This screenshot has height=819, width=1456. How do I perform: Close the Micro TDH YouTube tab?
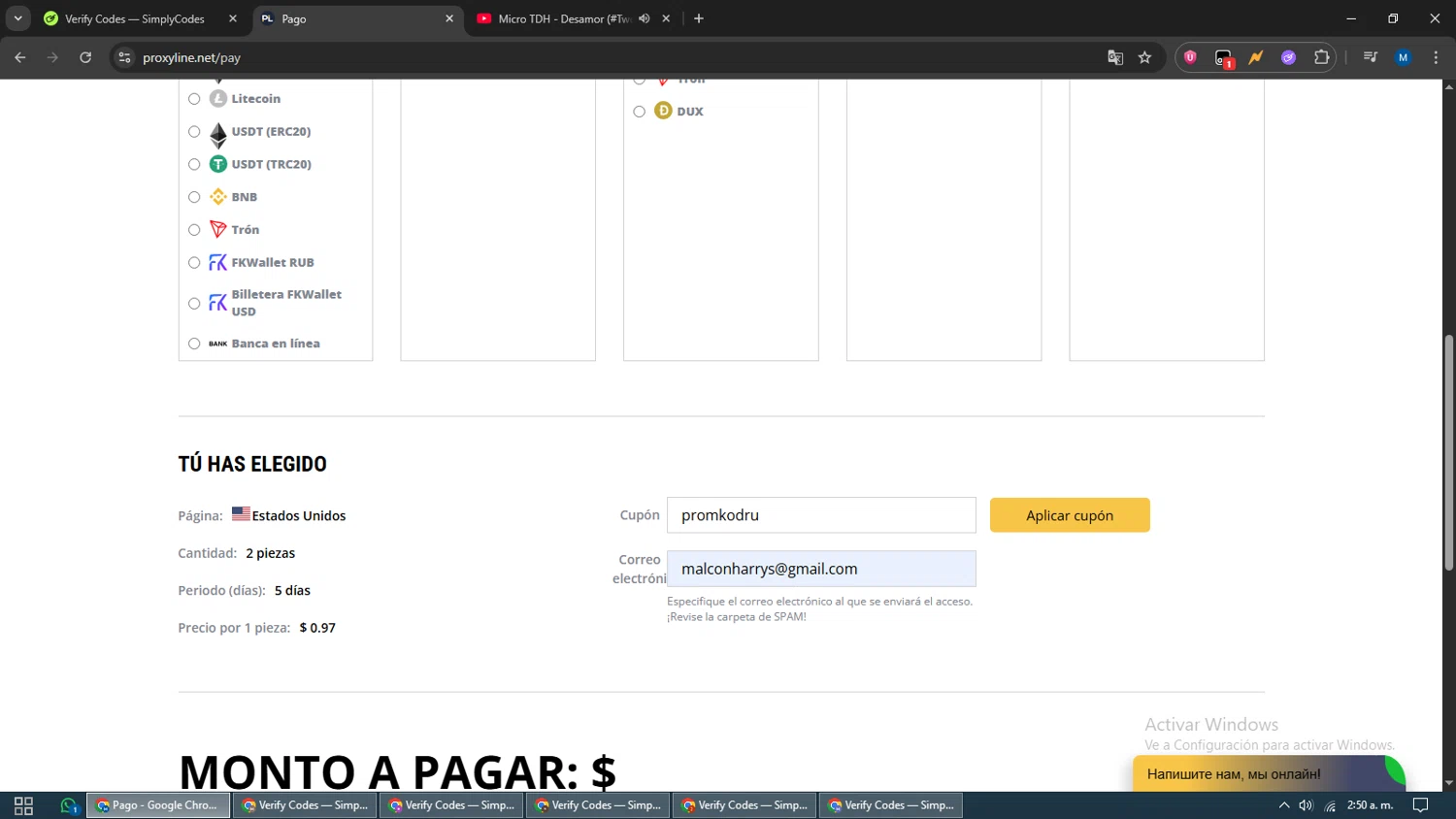coord(666,18)
